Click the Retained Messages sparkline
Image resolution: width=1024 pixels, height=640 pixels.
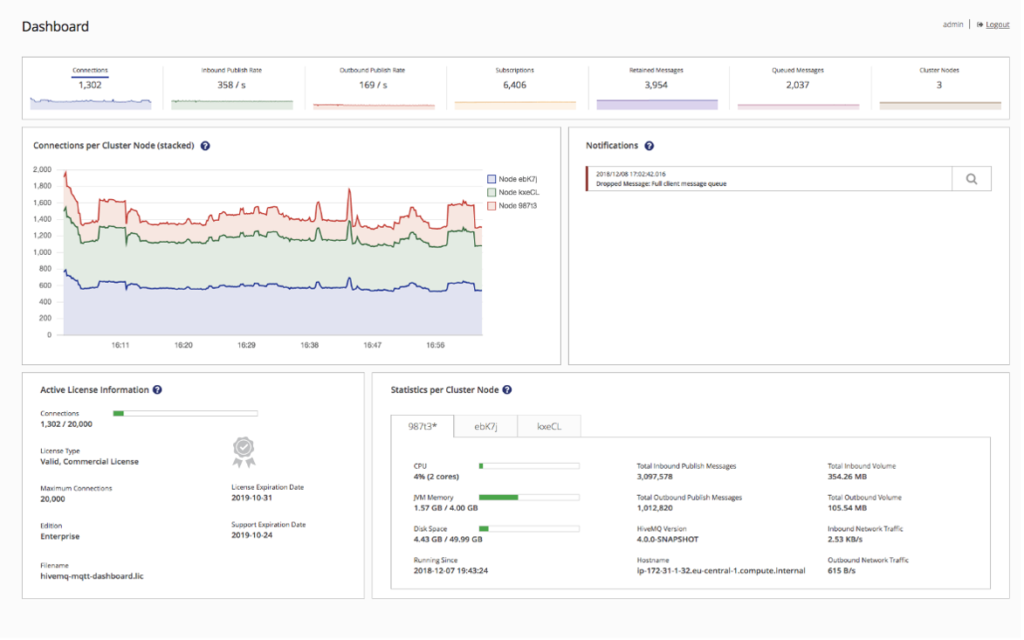tap(657, 104)
